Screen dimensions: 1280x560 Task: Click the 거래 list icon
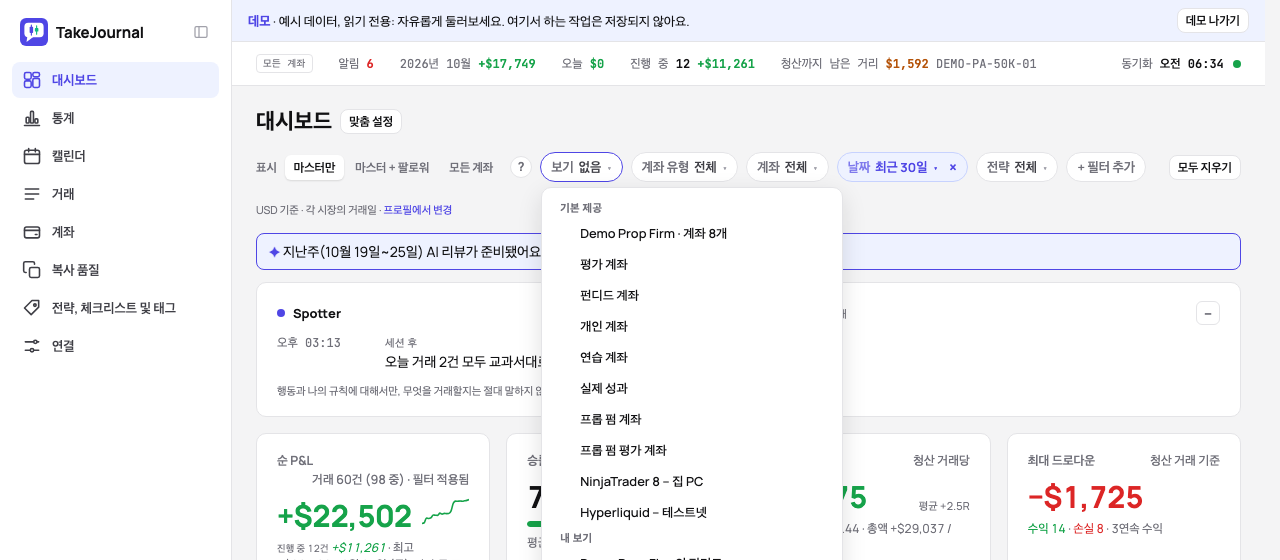32,194
